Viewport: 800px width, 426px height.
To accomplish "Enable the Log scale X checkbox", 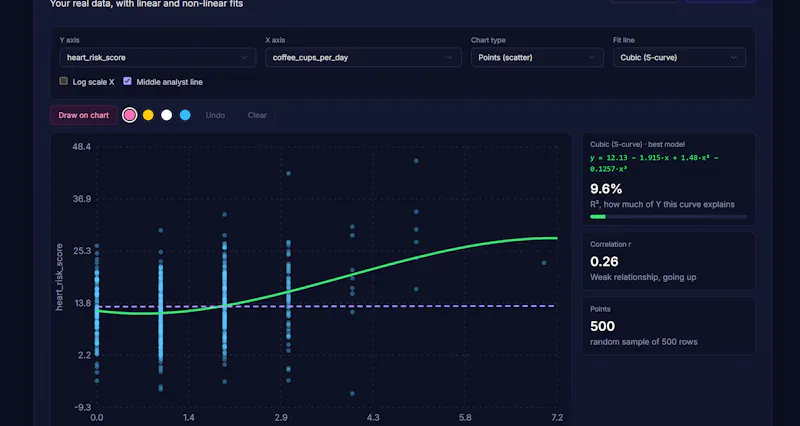I will point(64,81).
